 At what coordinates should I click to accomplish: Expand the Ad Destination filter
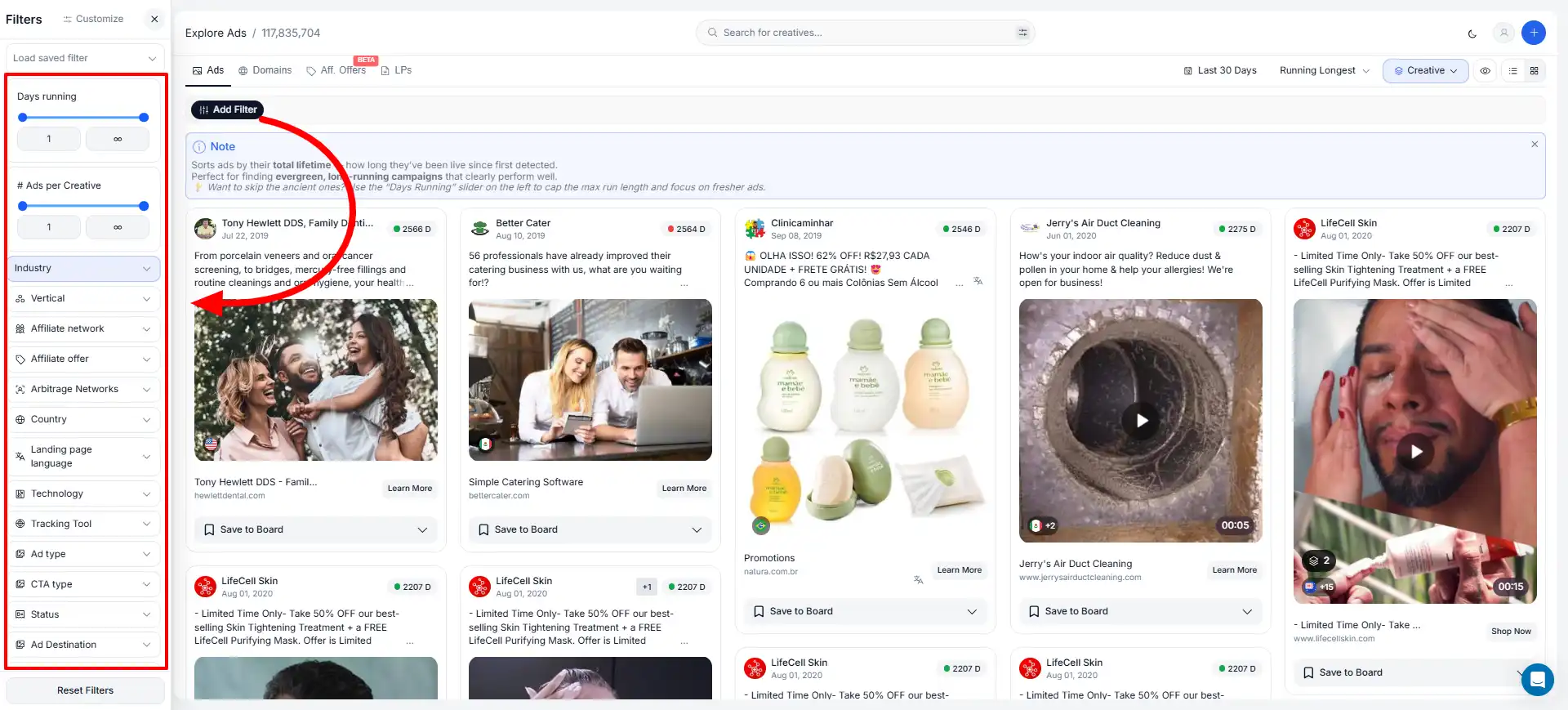point(85,645)
